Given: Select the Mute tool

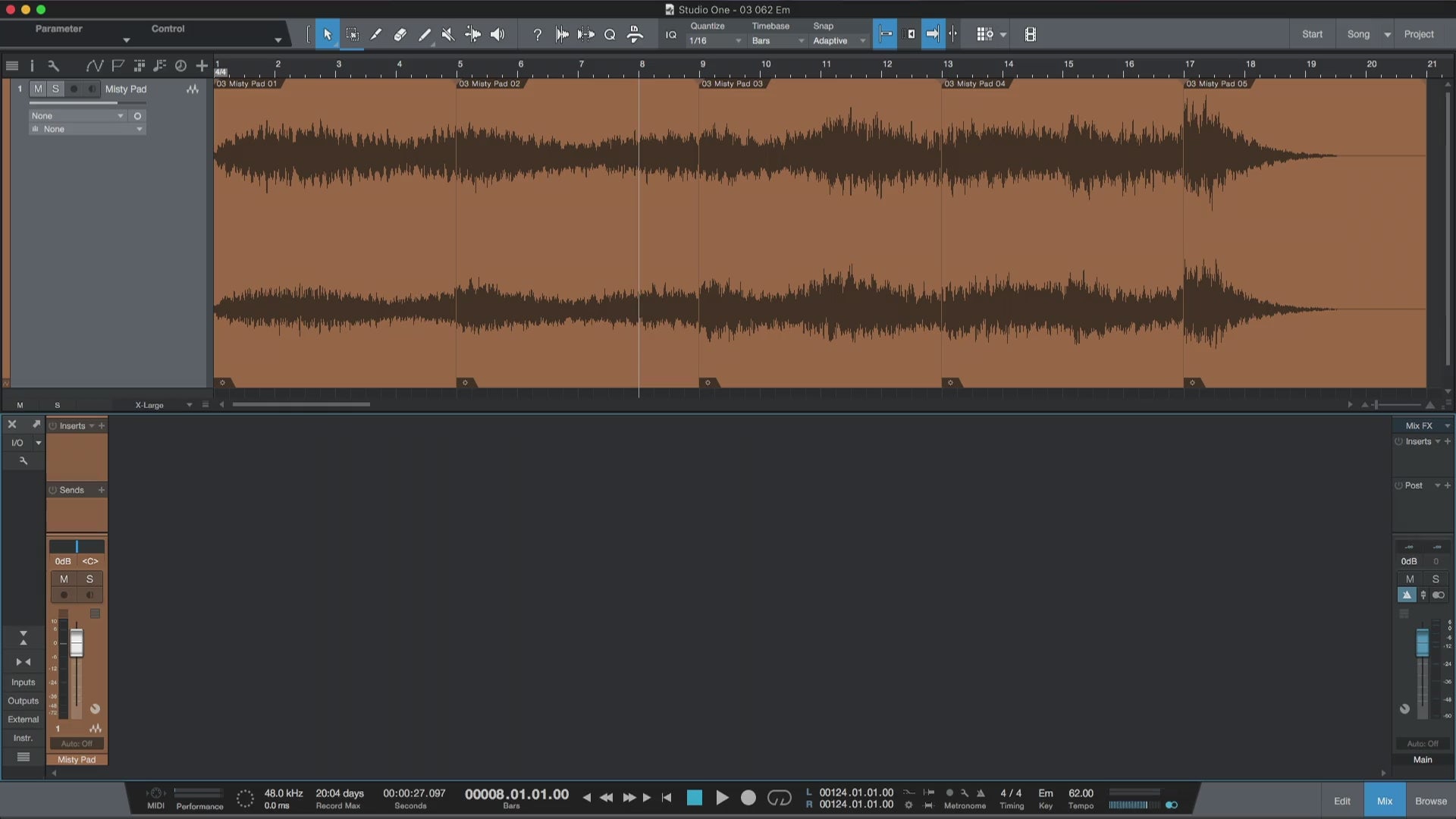Looking at the screenshot, I should coord(448,34).
